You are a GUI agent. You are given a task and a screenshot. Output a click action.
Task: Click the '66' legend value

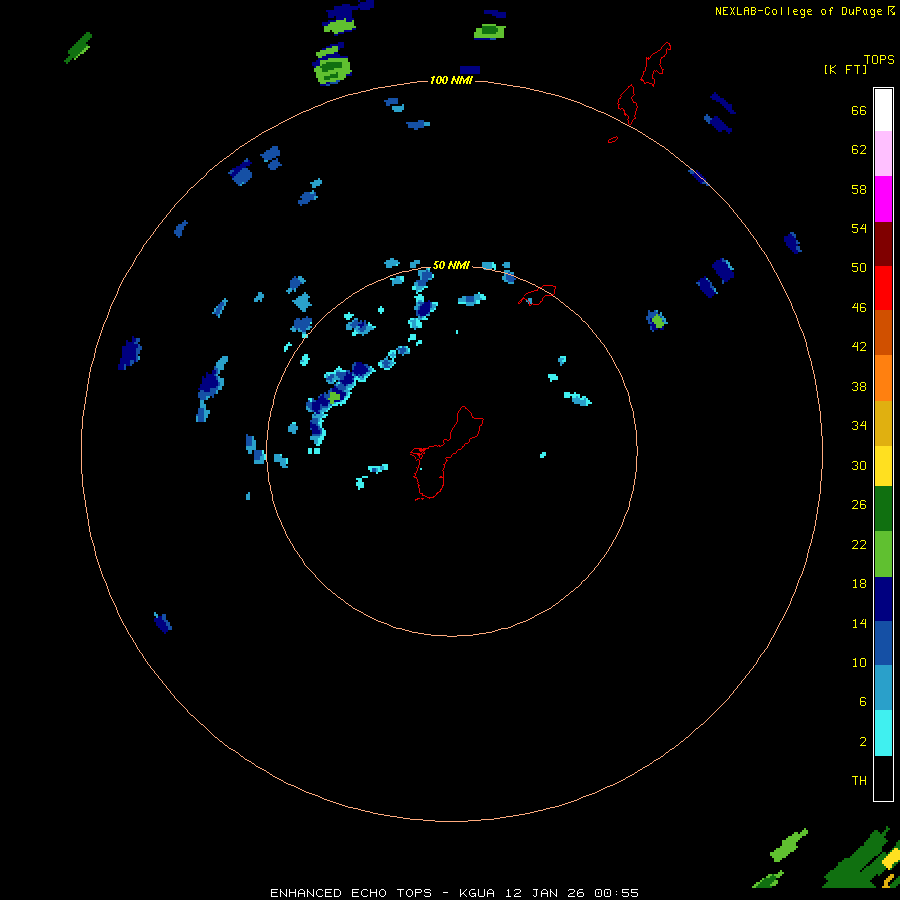(x=859, y=111)
